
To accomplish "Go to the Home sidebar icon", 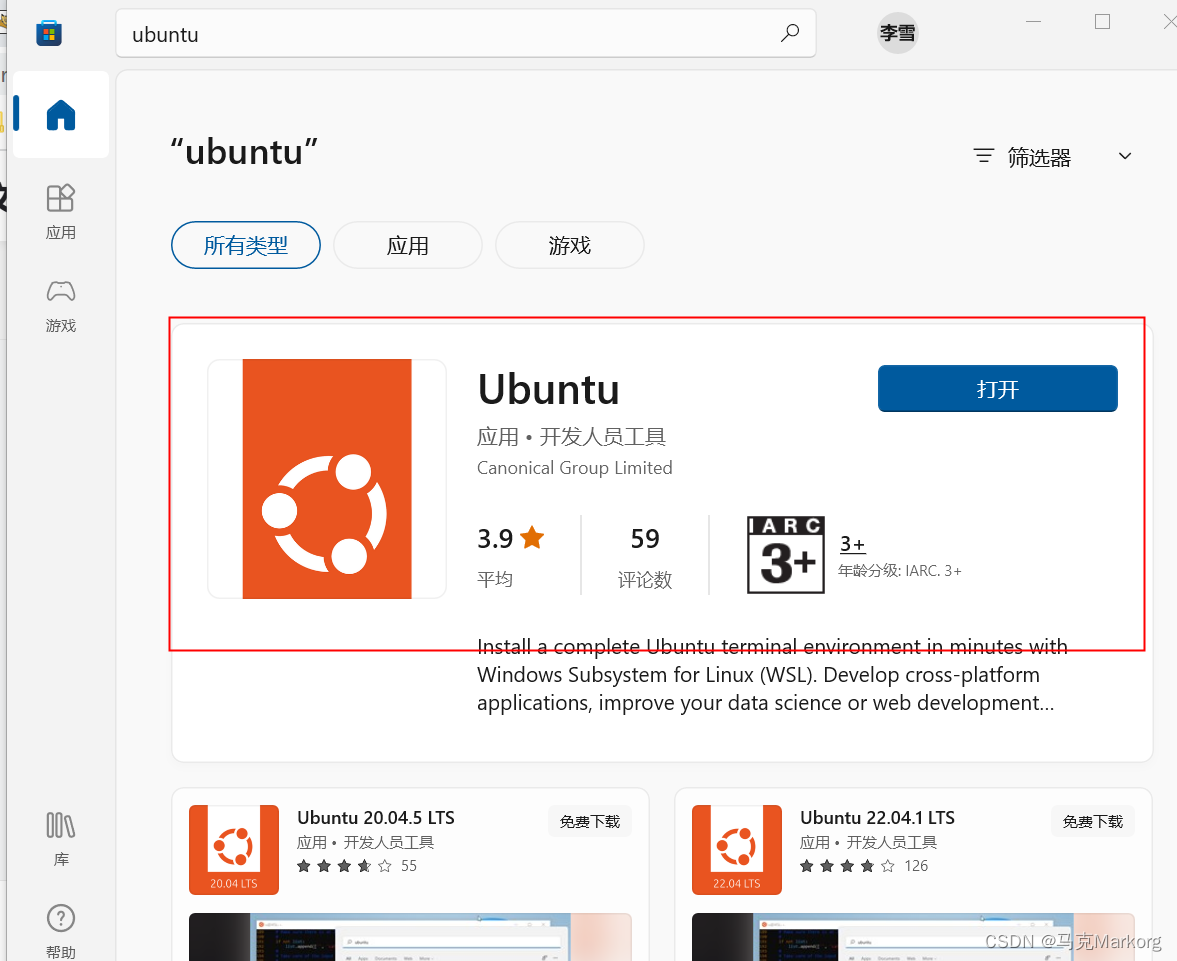I will point(61,115).
